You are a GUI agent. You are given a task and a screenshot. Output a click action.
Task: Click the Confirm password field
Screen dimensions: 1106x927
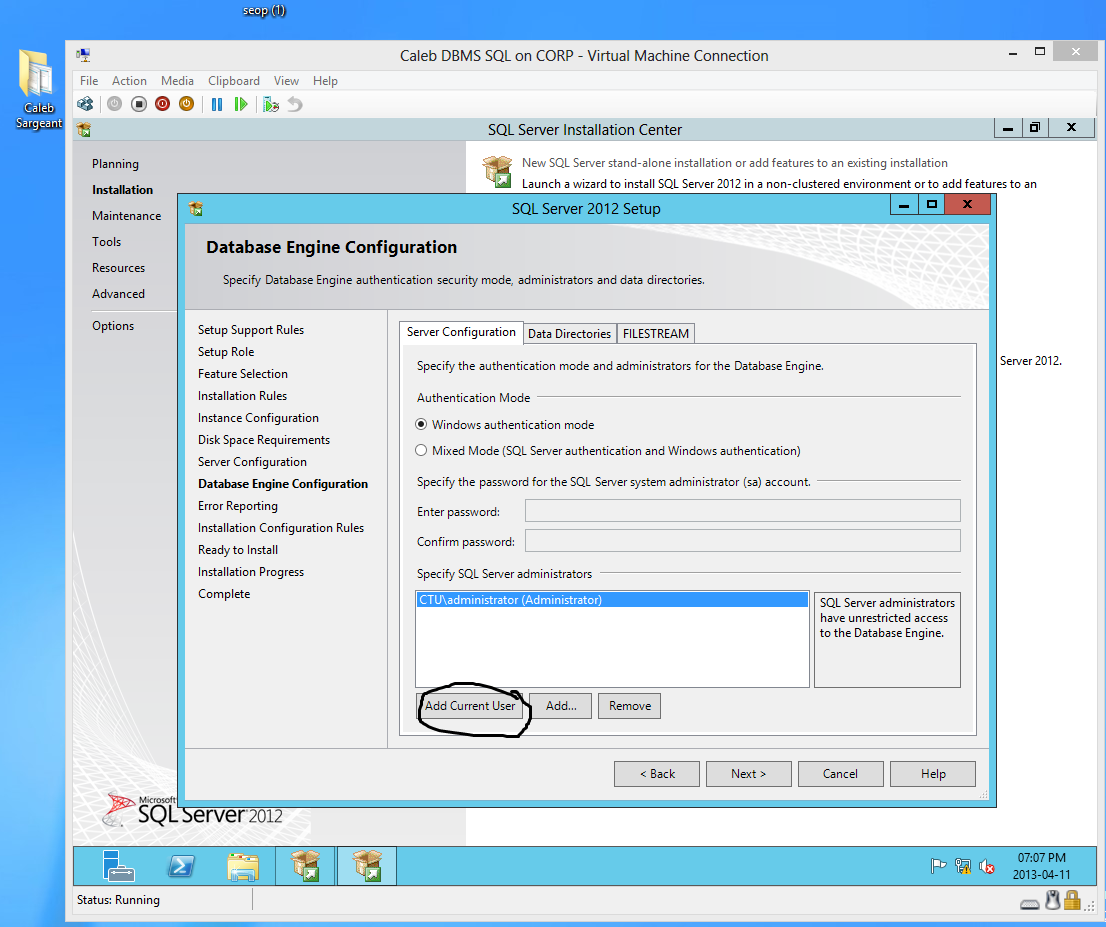click(743, 541)
